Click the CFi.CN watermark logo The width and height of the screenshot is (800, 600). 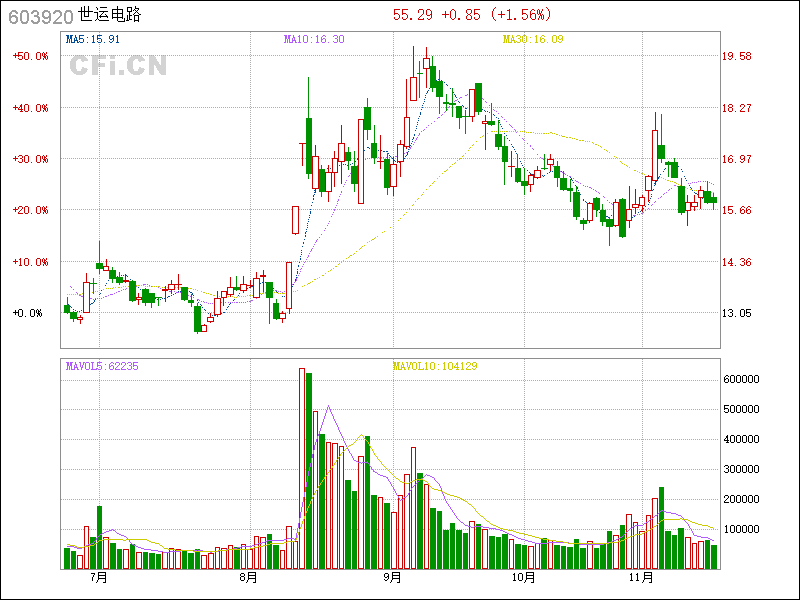(x=118, y=65)
